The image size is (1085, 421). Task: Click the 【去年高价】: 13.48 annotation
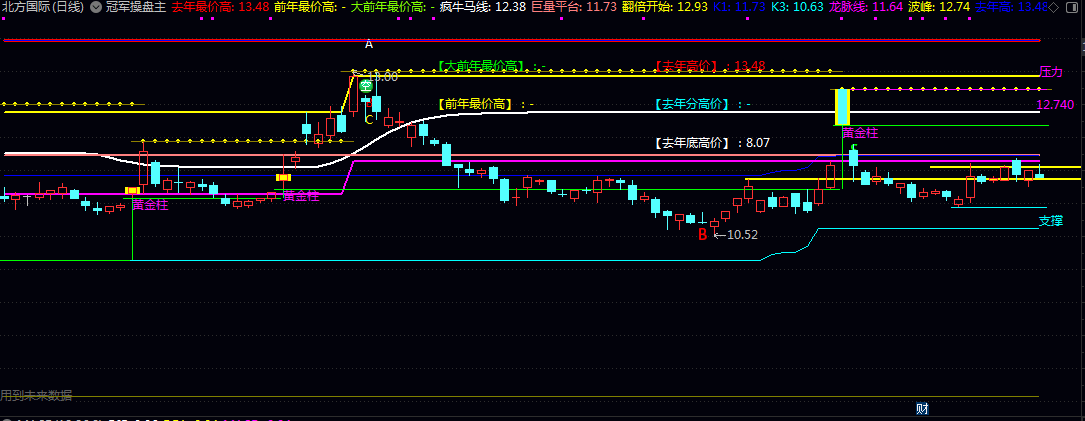[x=709, y=66]
